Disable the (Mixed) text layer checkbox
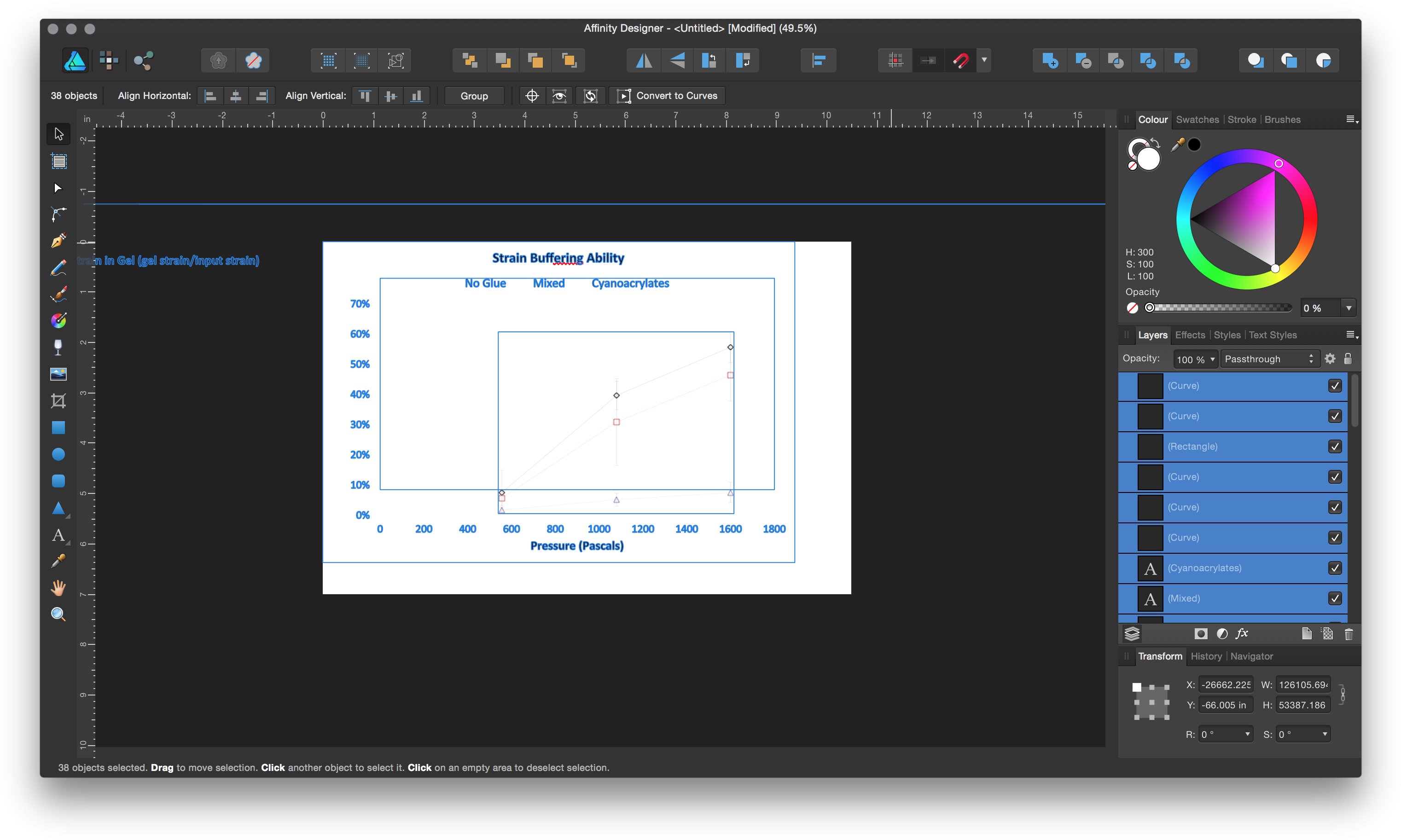The image size is (1401, 840). click(x=1335, y=598)
